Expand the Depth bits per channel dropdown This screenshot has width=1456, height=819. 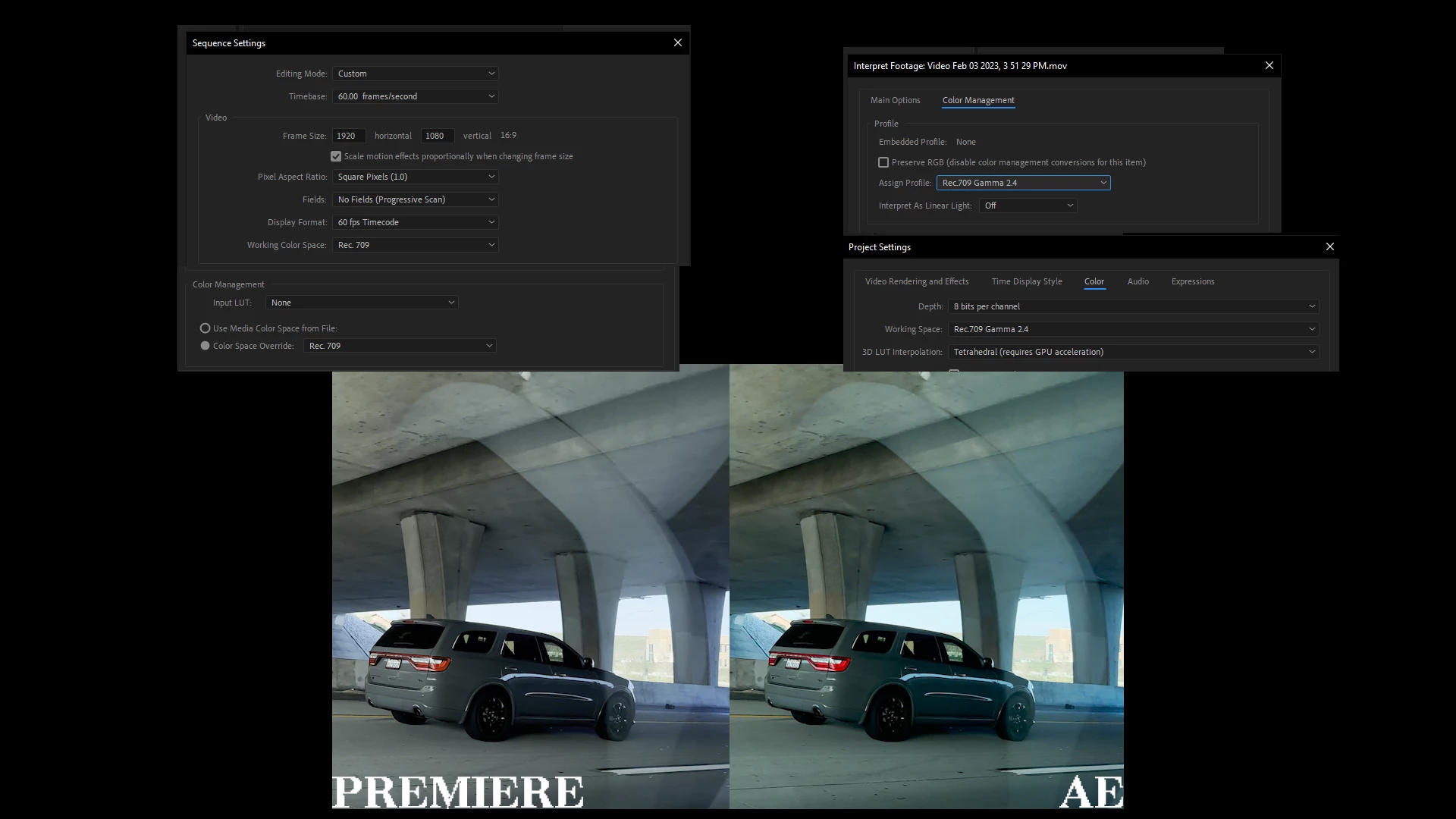(1134, 307)
